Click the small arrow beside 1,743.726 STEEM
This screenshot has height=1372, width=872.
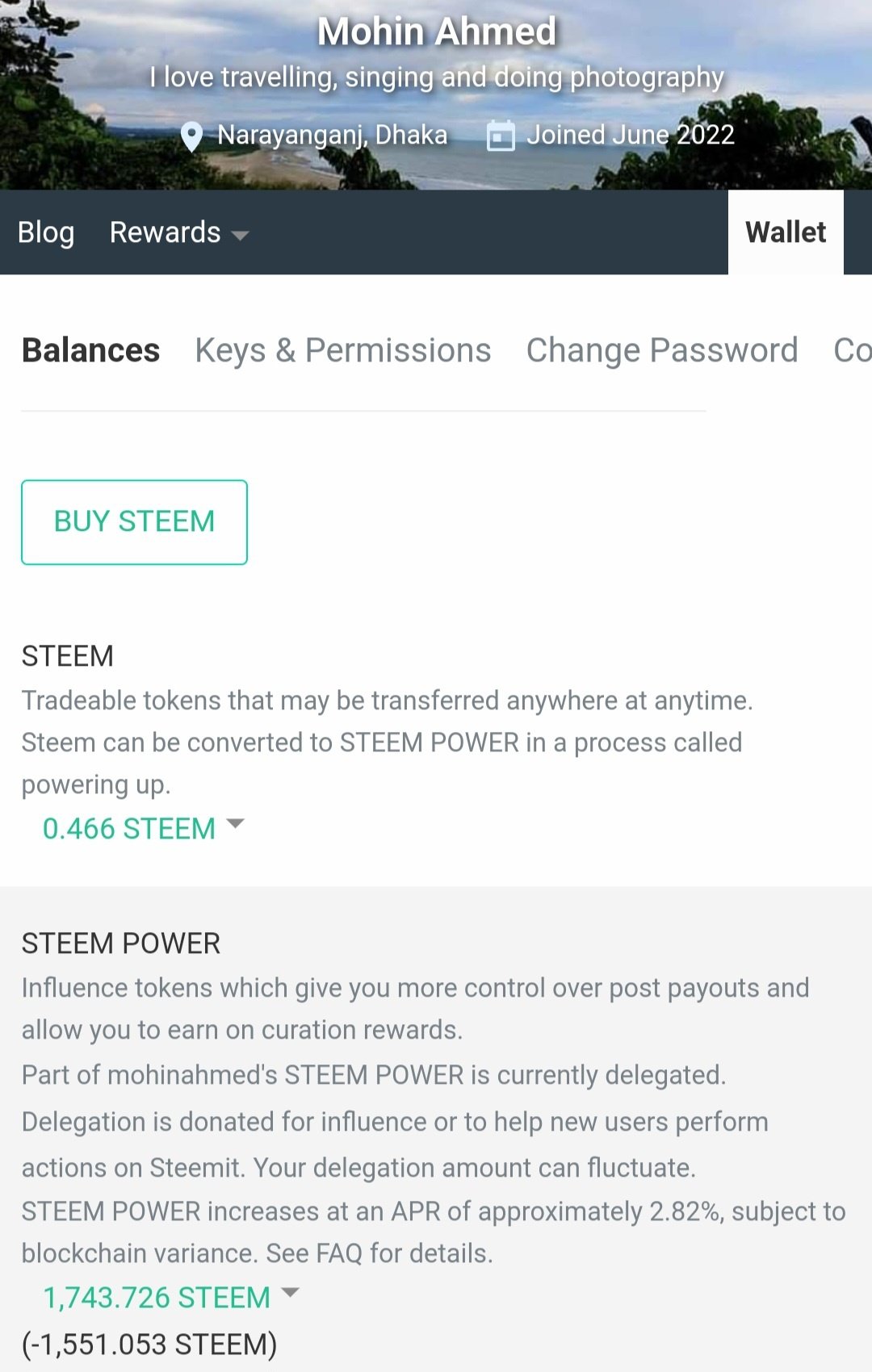click(x=290, y=1293)
